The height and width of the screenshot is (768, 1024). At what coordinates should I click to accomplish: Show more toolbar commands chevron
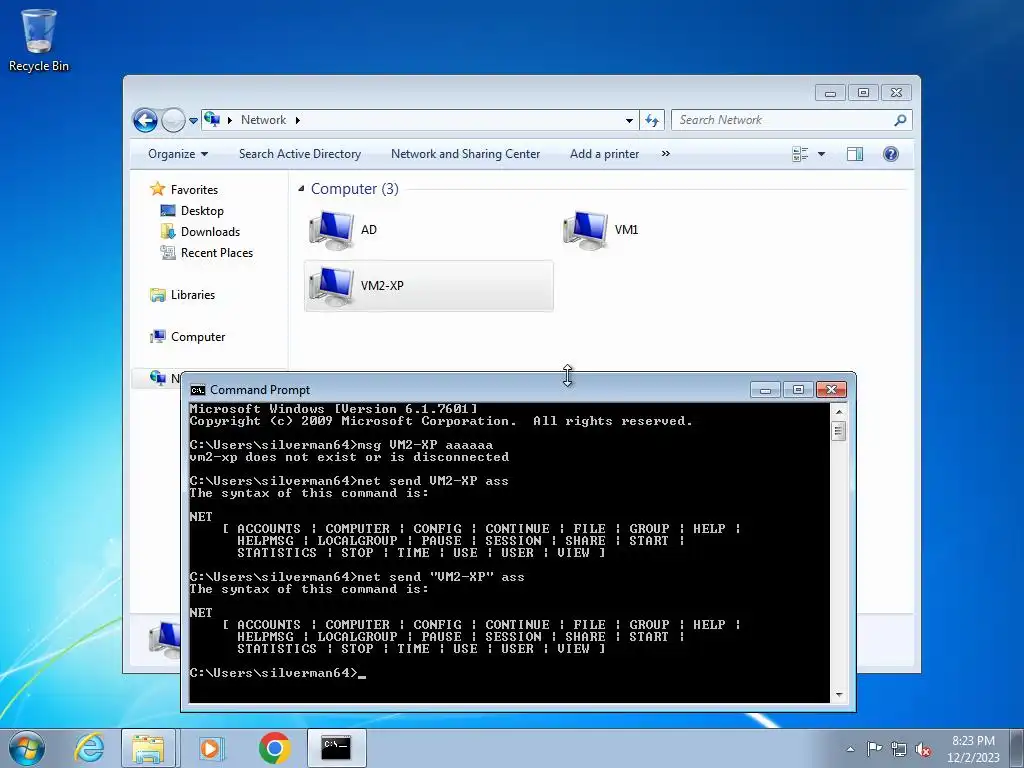[x=665, y=154]
